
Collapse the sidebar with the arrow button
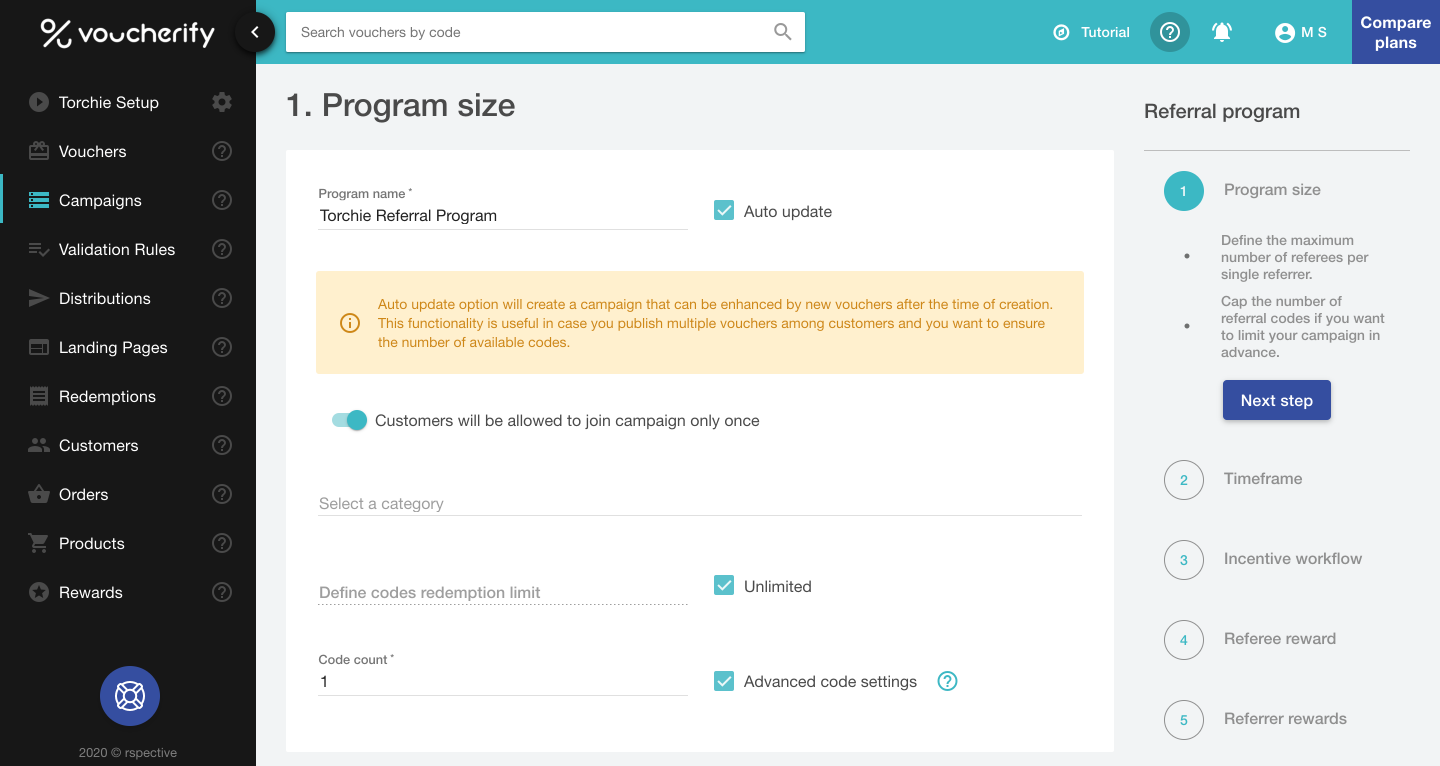tap(255, 32)
